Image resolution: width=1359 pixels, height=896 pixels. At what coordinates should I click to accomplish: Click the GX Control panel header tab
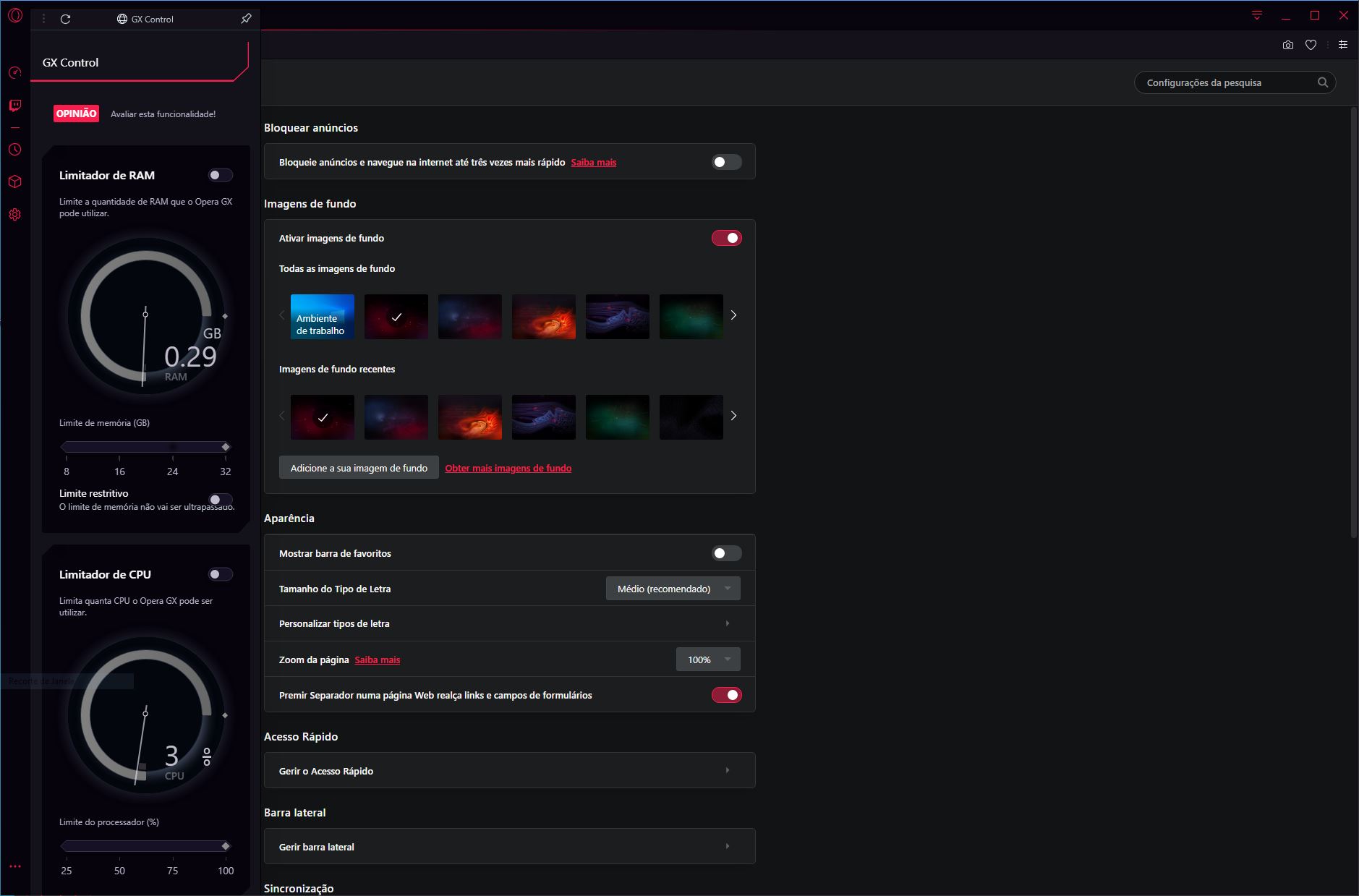point(140,62)
